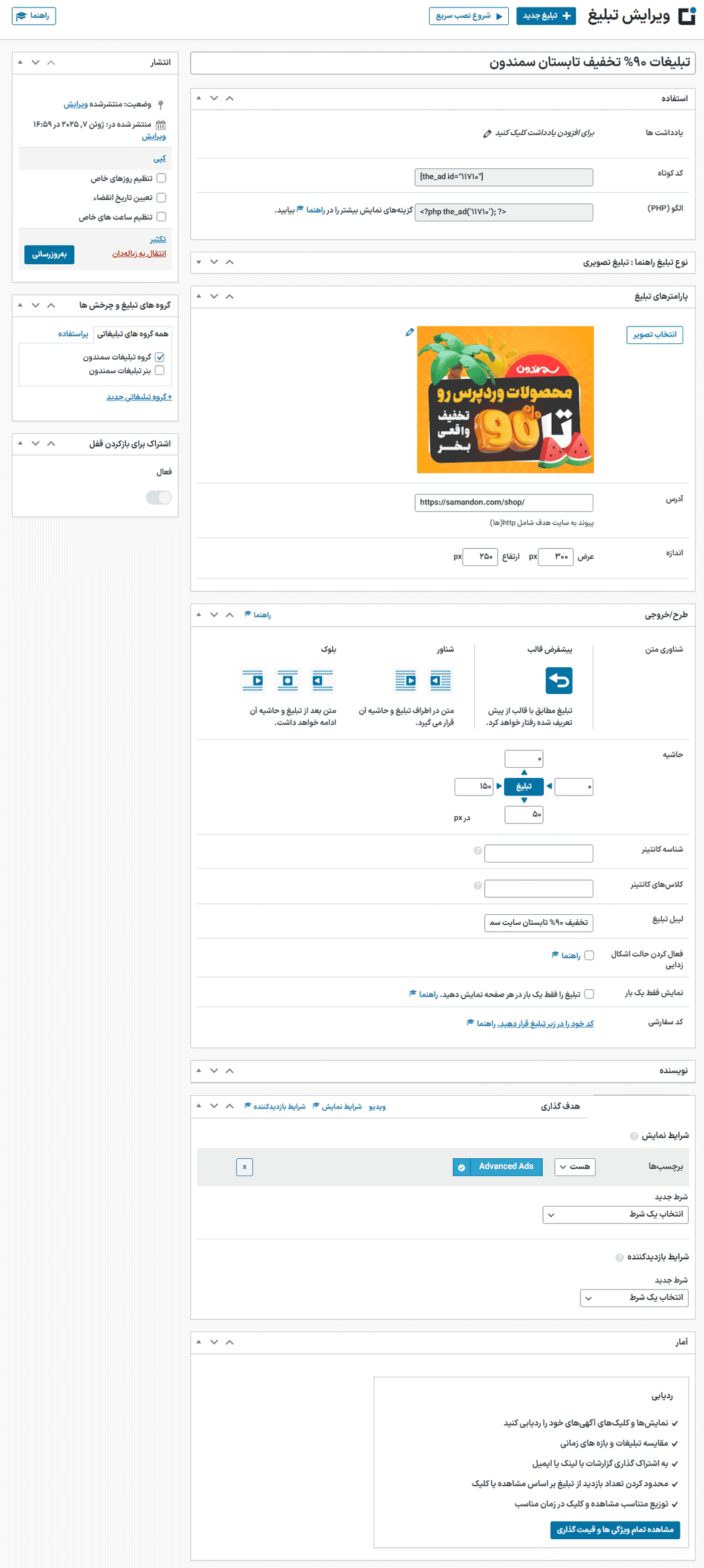Click the pencil icon next to the notes field
Viewport: 704px width, 1568px height.
pyautogui.click(x=487, y=133)
